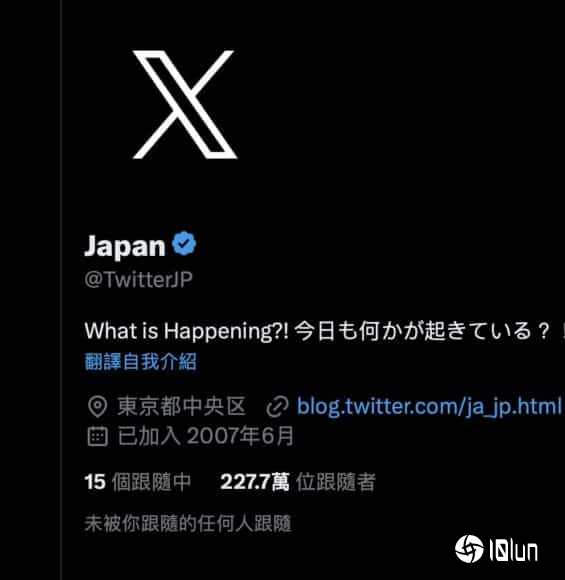The image size is (565, 580).
Task: Click the 10lun watermark text
Action: pos(514,550)
